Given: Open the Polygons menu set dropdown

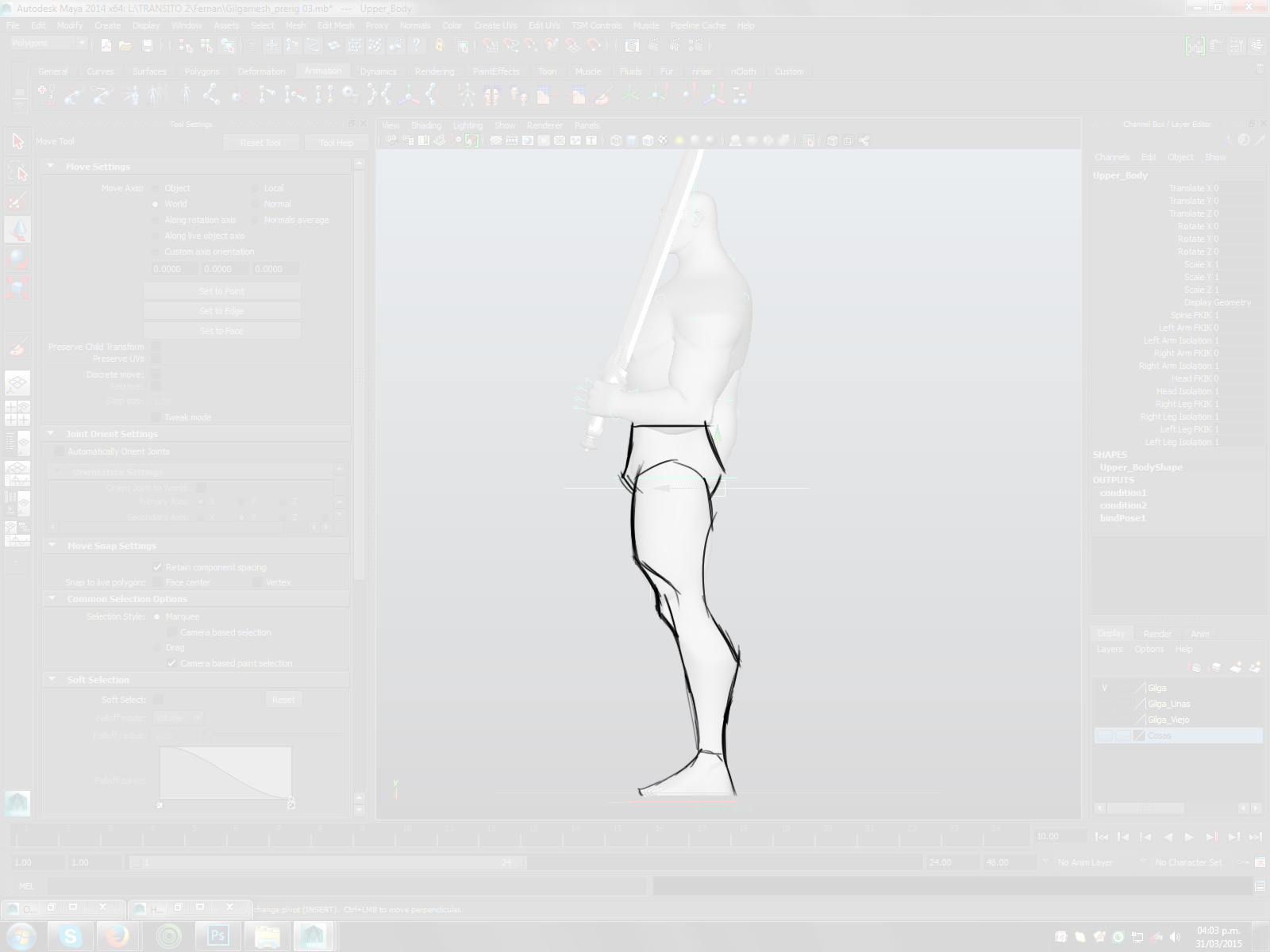Looking at the screenshot, I should pos(48,44).
